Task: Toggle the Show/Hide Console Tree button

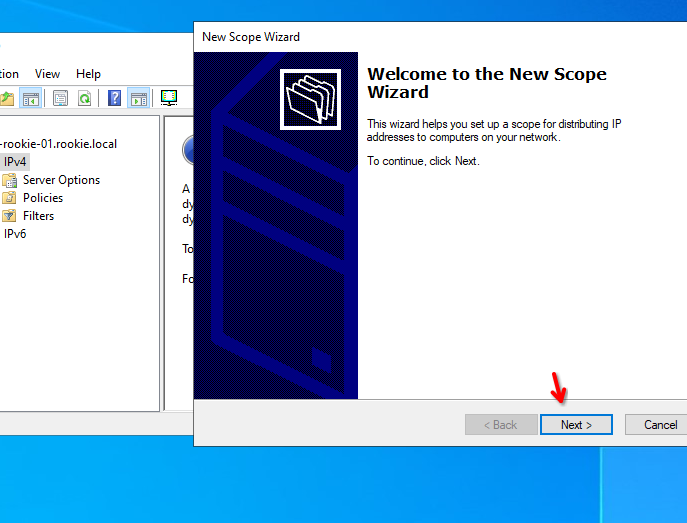Action: click(x=32, y=98)
